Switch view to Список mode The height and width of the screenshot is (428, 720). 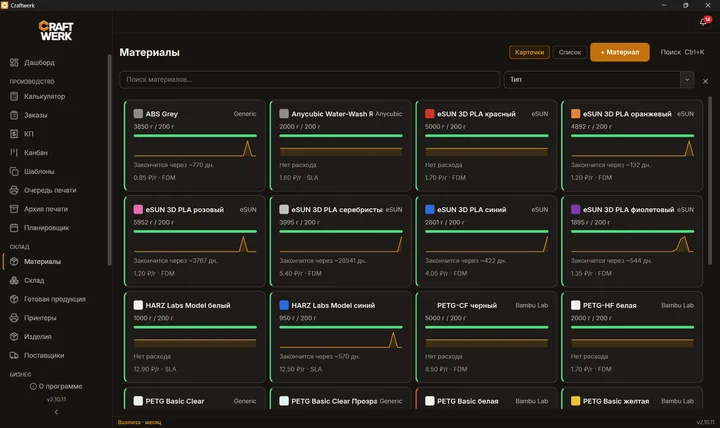[570, 52]
